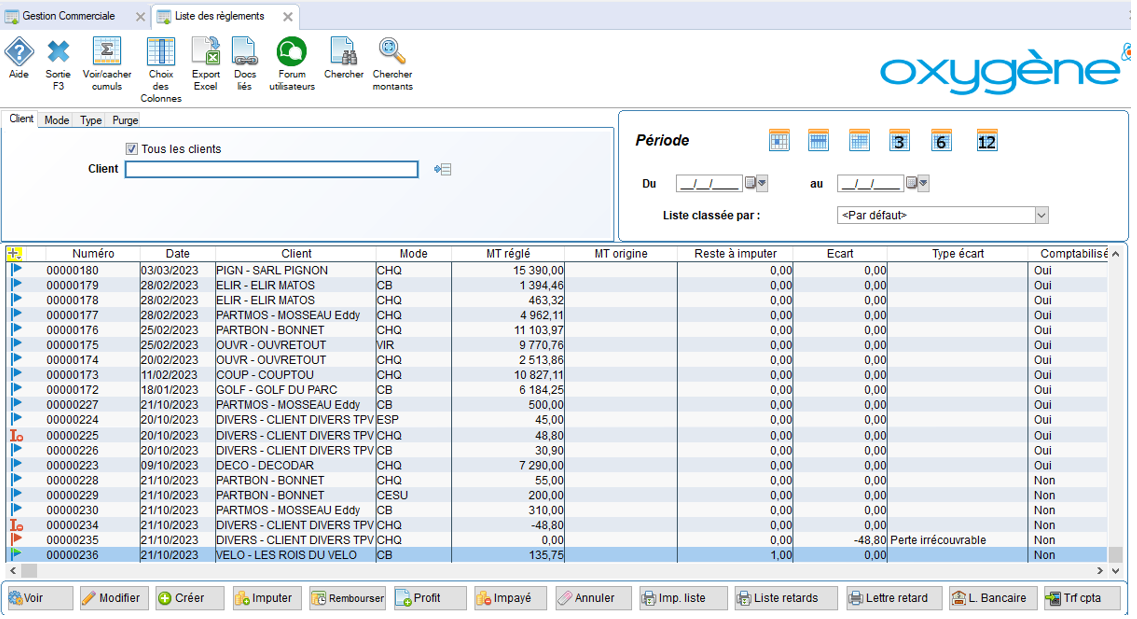
Task: Open Docs liés icon
Action: pyautogui.click(x=245, y=52)
